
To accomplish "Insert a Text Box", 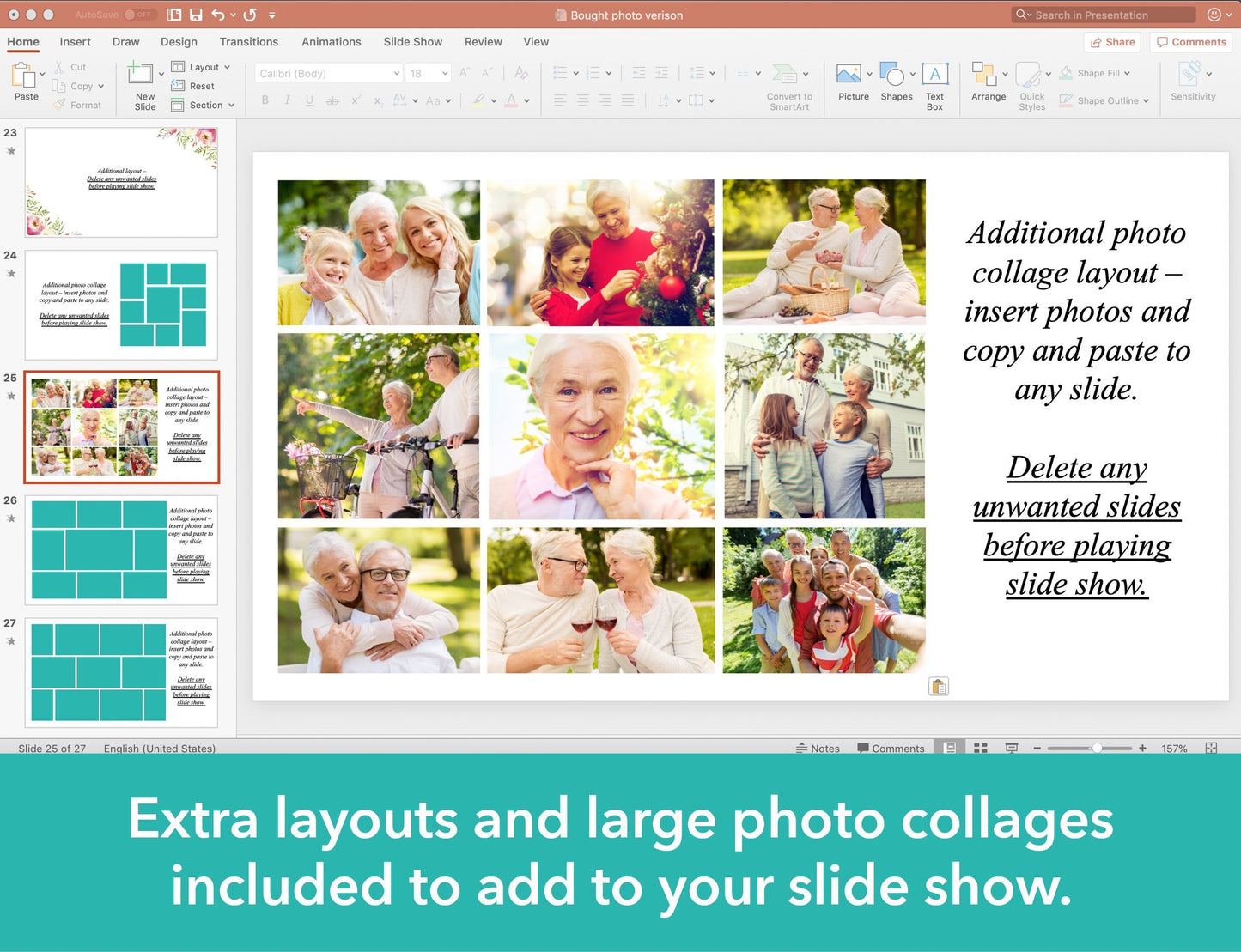I will 934,82.
